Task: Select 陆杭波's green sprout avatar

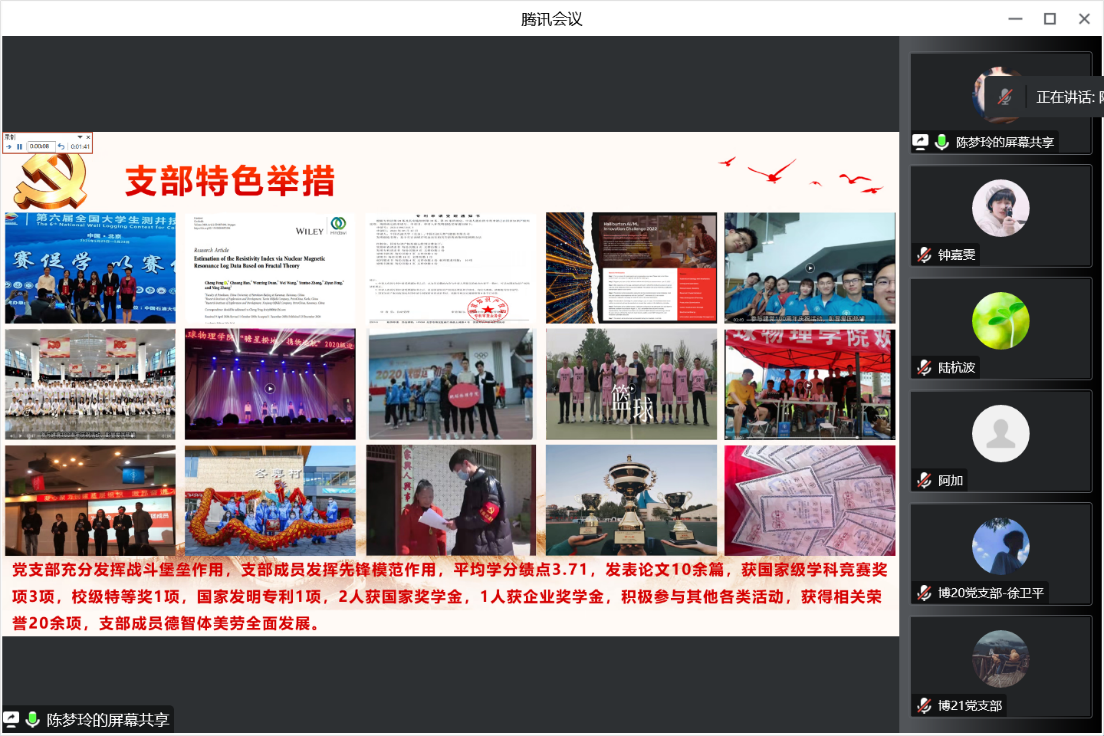Action: tap(1000, 321)
